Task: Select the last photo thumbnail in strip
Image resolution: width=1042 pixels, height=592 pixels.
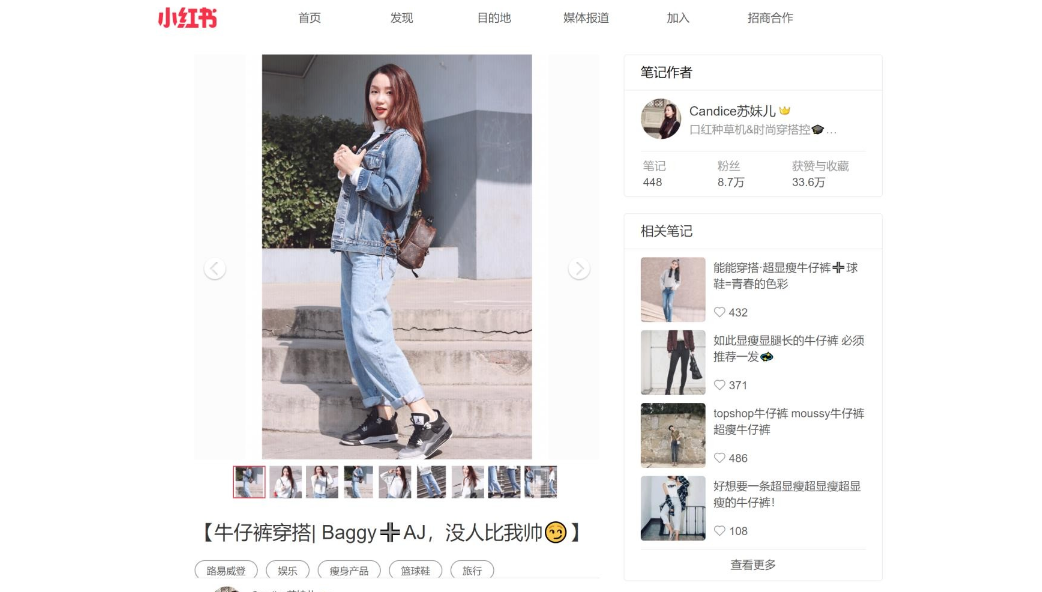Action: [540, 482]
